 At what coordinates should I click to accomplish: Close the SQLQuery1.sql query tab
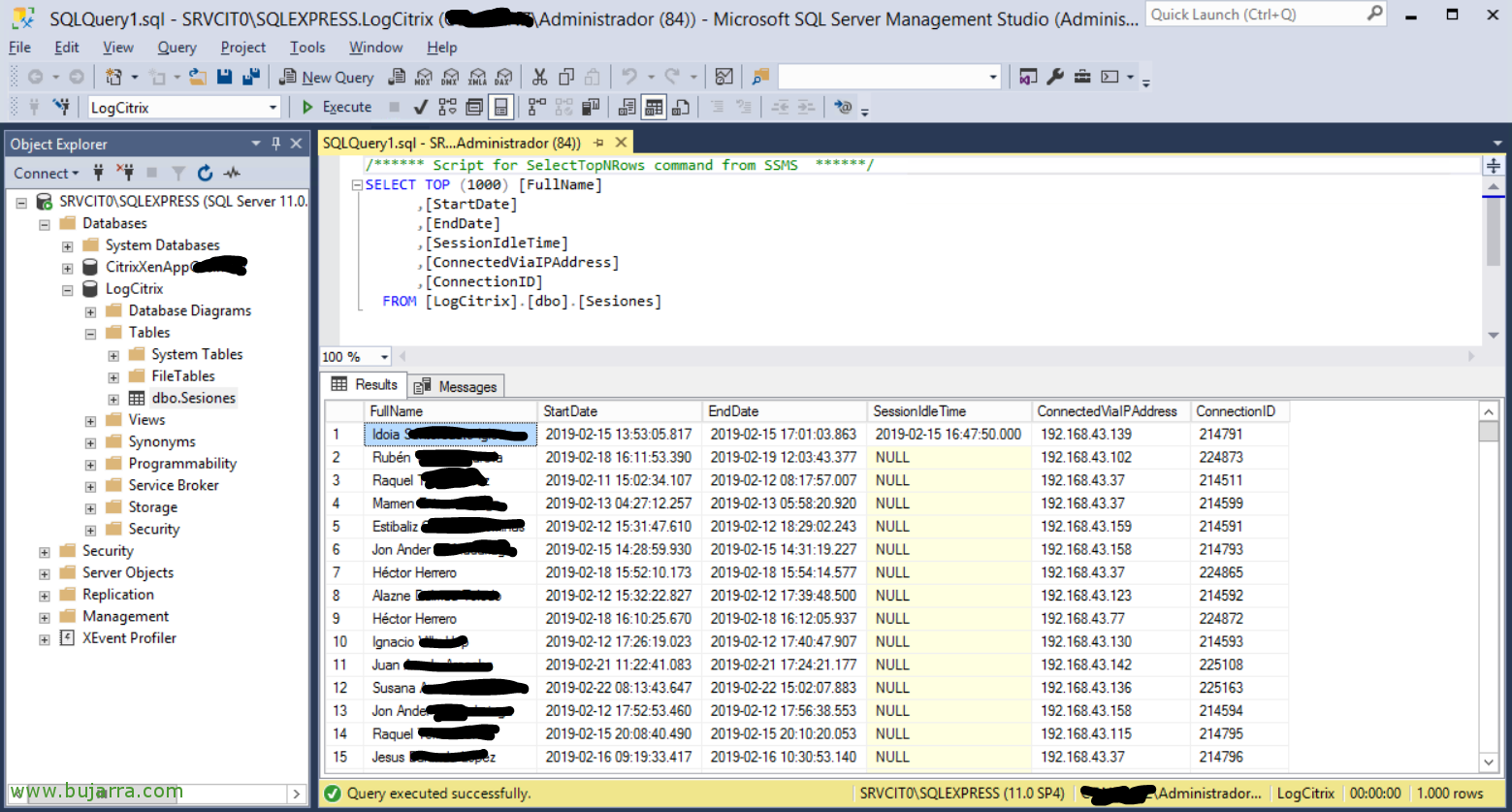pyautogui.click(x=622, y=143)
